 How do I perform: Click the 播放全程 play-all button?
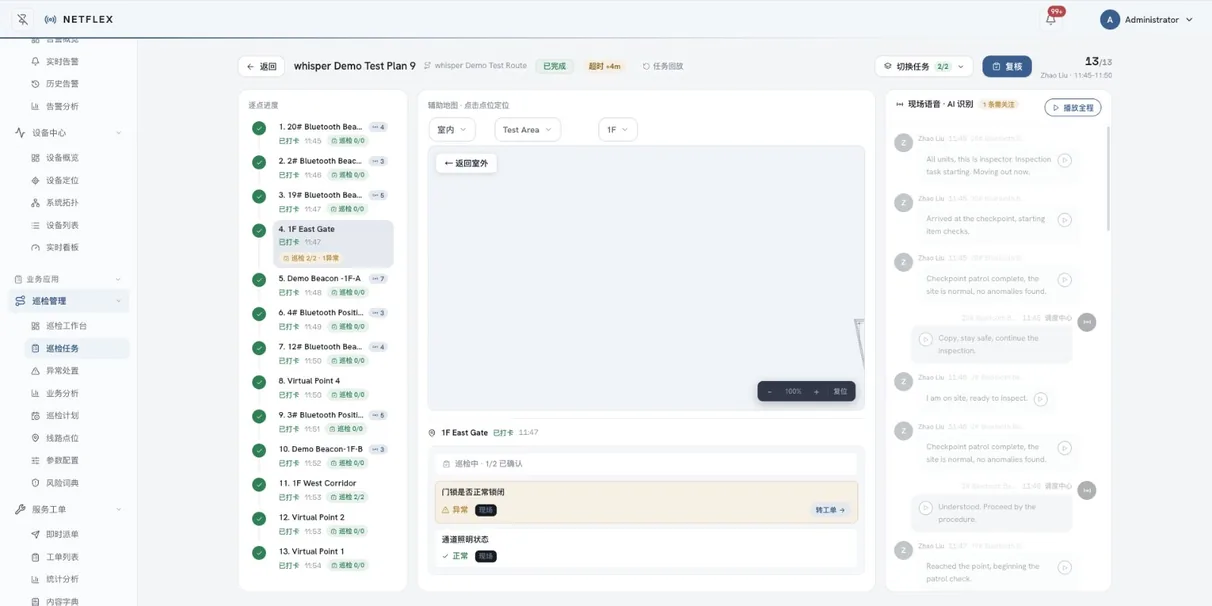click(1073, 107)
